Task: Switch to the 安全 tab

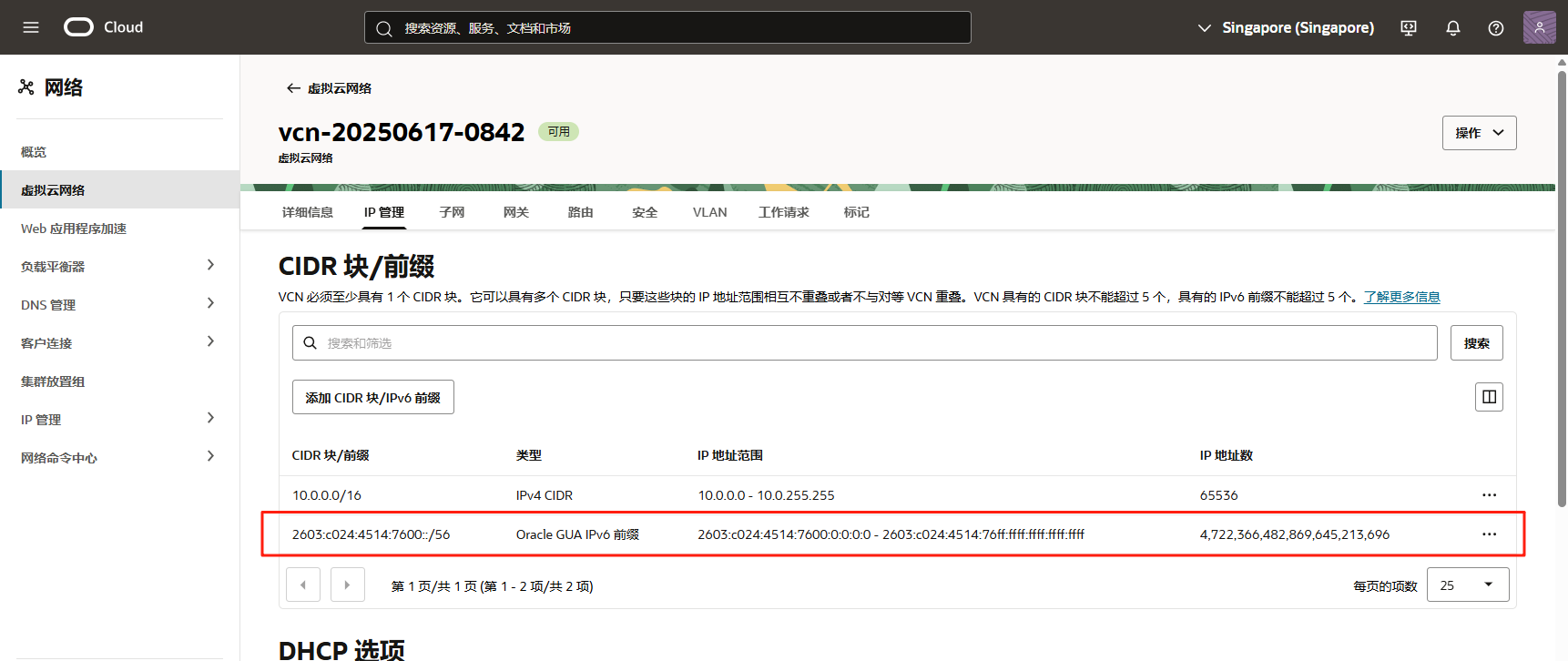Action: tap(645, 212)
